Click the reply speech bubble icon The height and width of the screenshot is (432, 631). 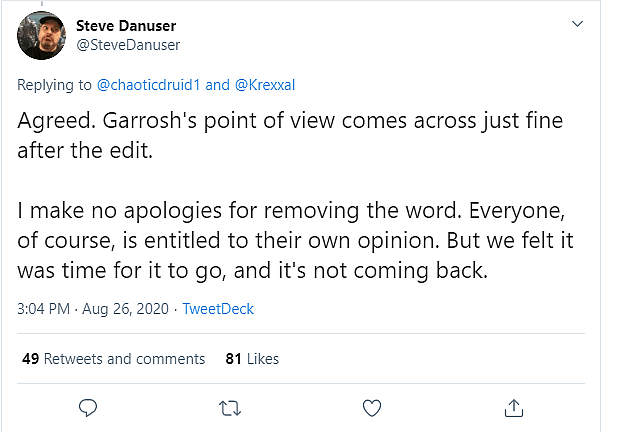click(x=88, y=407)
